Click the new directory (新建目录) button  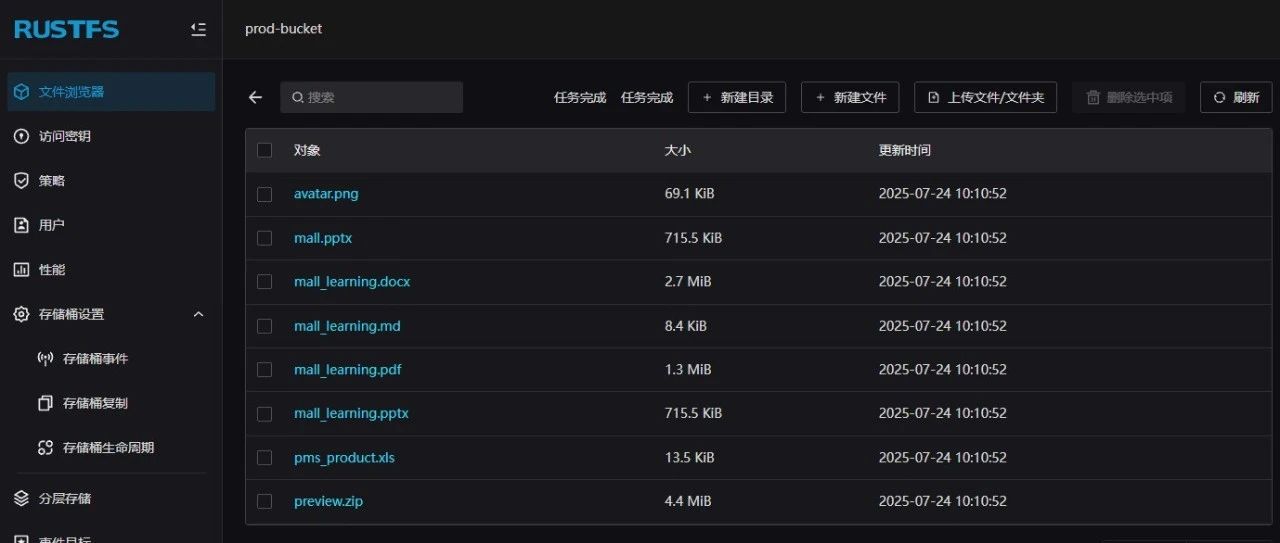coord(737,97)
